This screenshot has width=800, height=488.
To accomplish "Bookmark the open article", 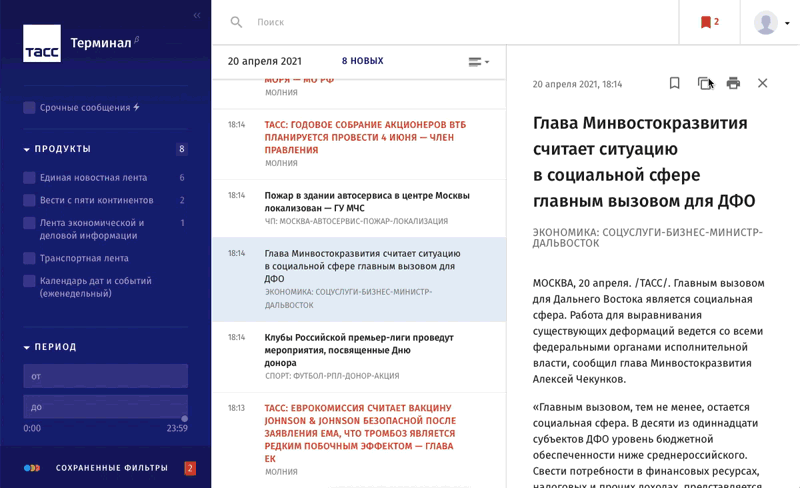I will (x=674, y=83).
